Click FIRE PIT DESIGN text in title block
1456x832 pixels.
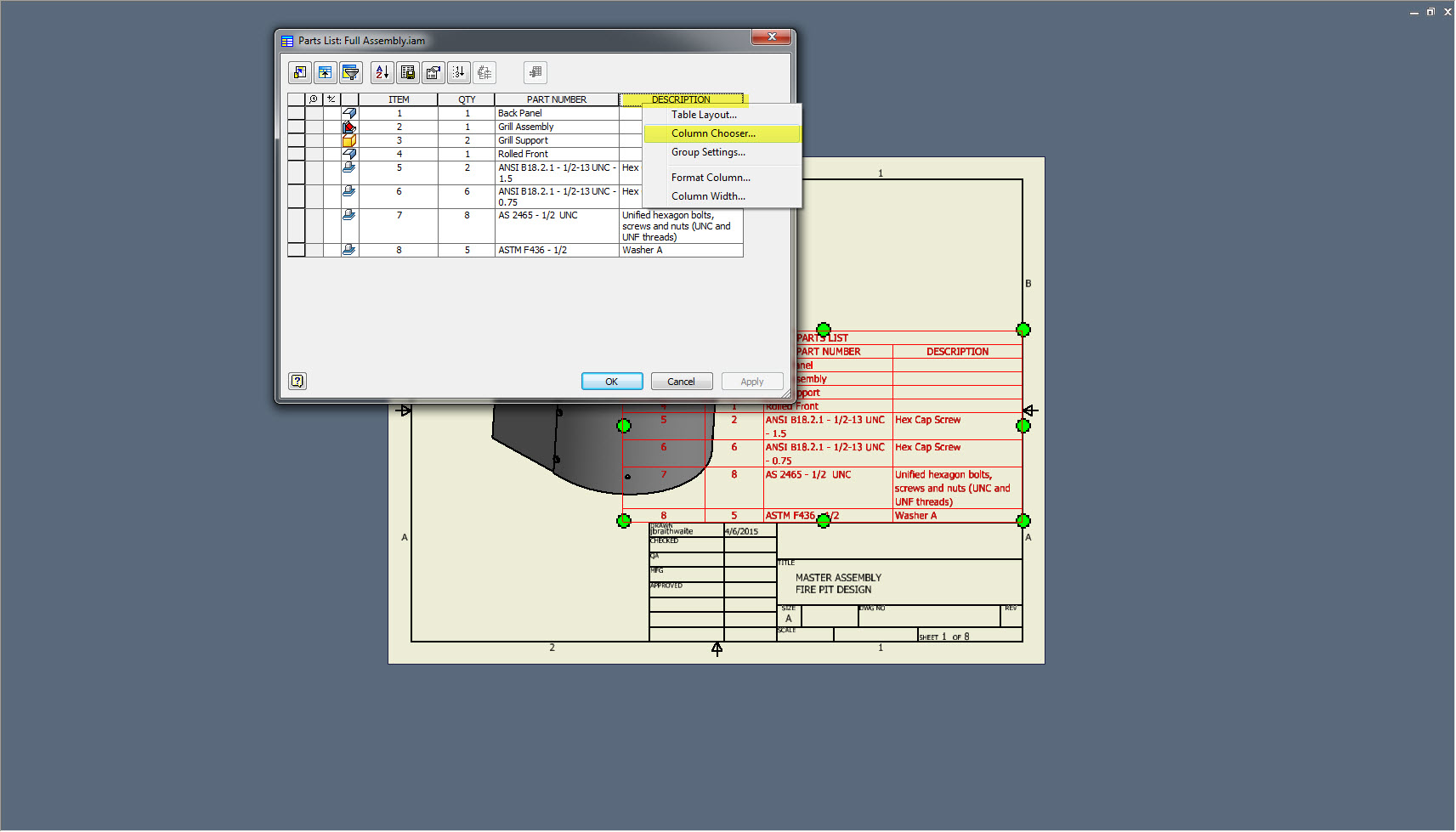[833, 590]
